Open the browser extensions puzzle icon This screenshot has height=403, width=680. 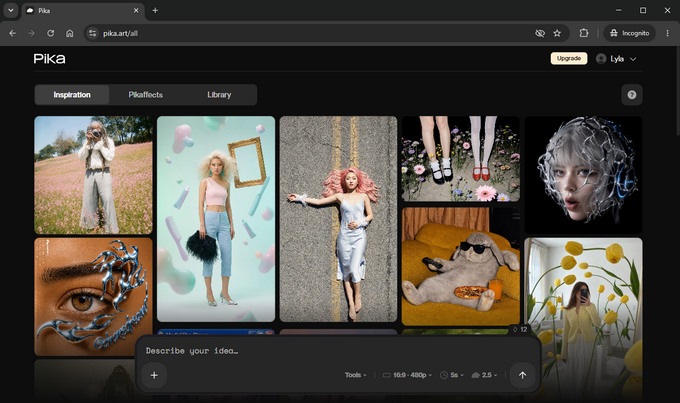pyautogui.click(x=584, y=33)
